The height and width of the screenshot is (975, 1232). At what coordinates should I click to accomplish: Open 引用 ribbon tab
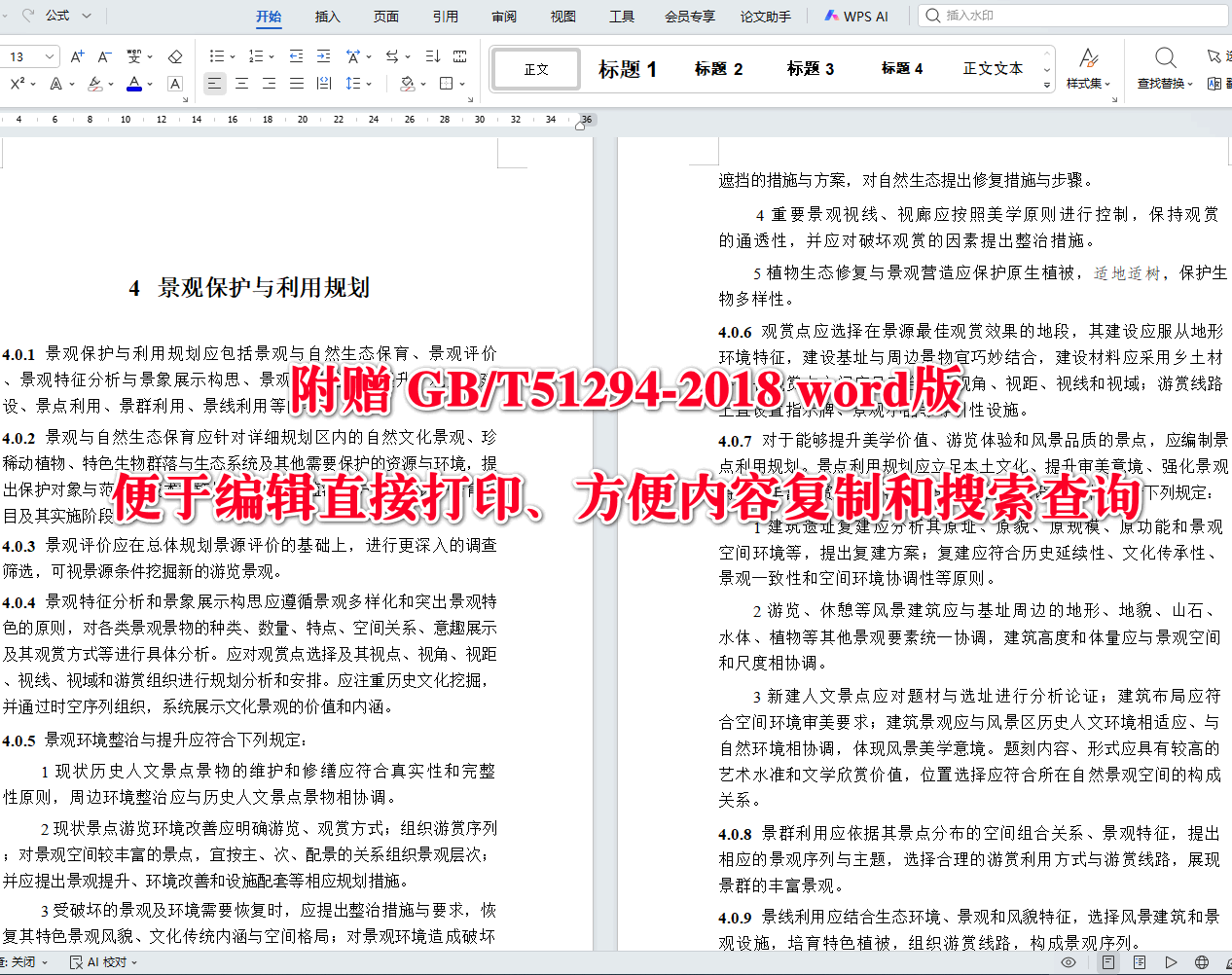pos(446,17)
